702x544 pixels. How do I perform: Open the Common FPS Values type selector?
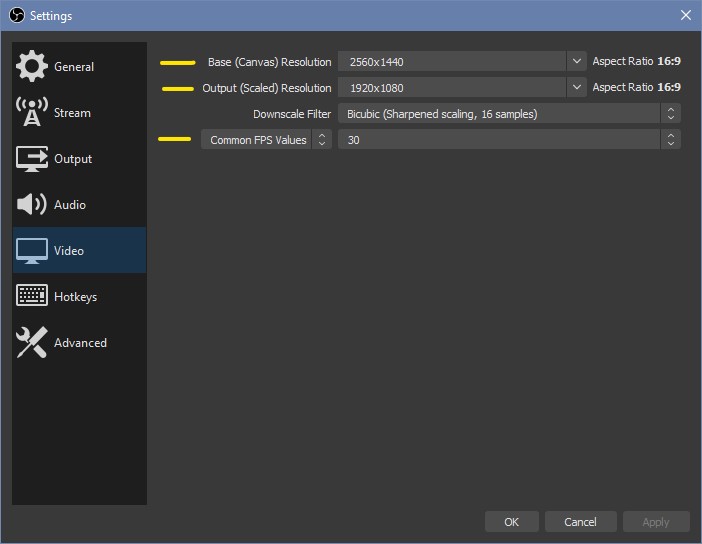pos(266,140)
